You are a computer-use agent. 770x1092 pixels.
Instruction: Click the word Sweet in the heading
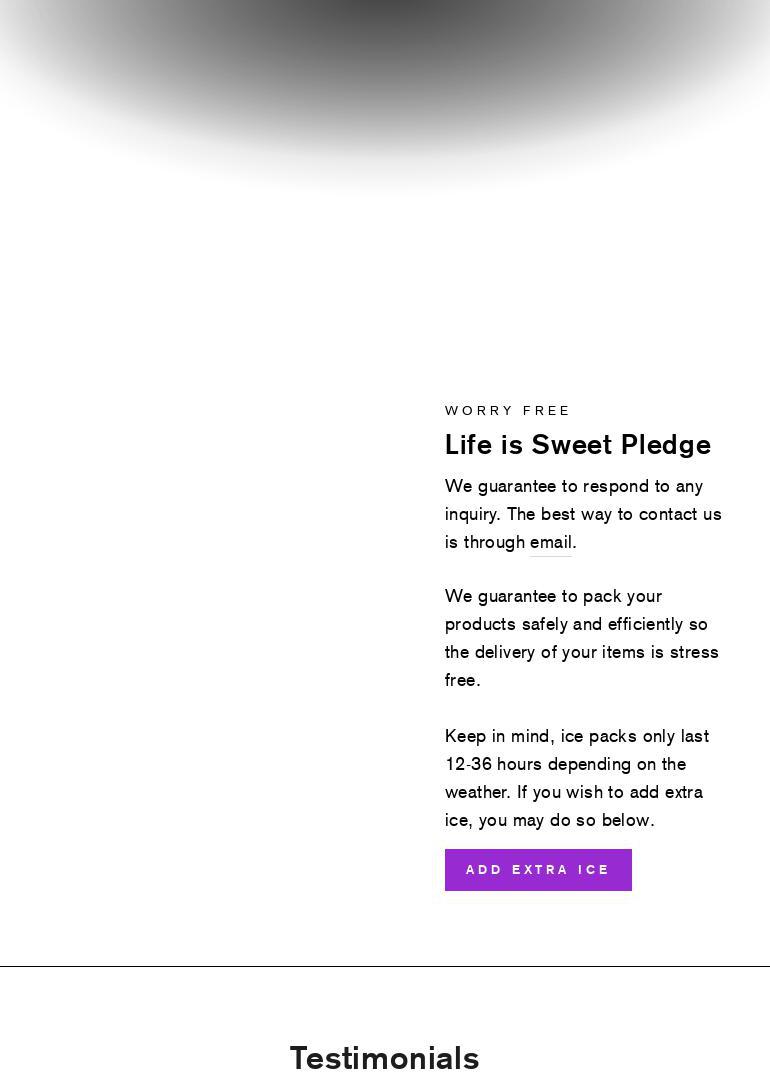571,445
